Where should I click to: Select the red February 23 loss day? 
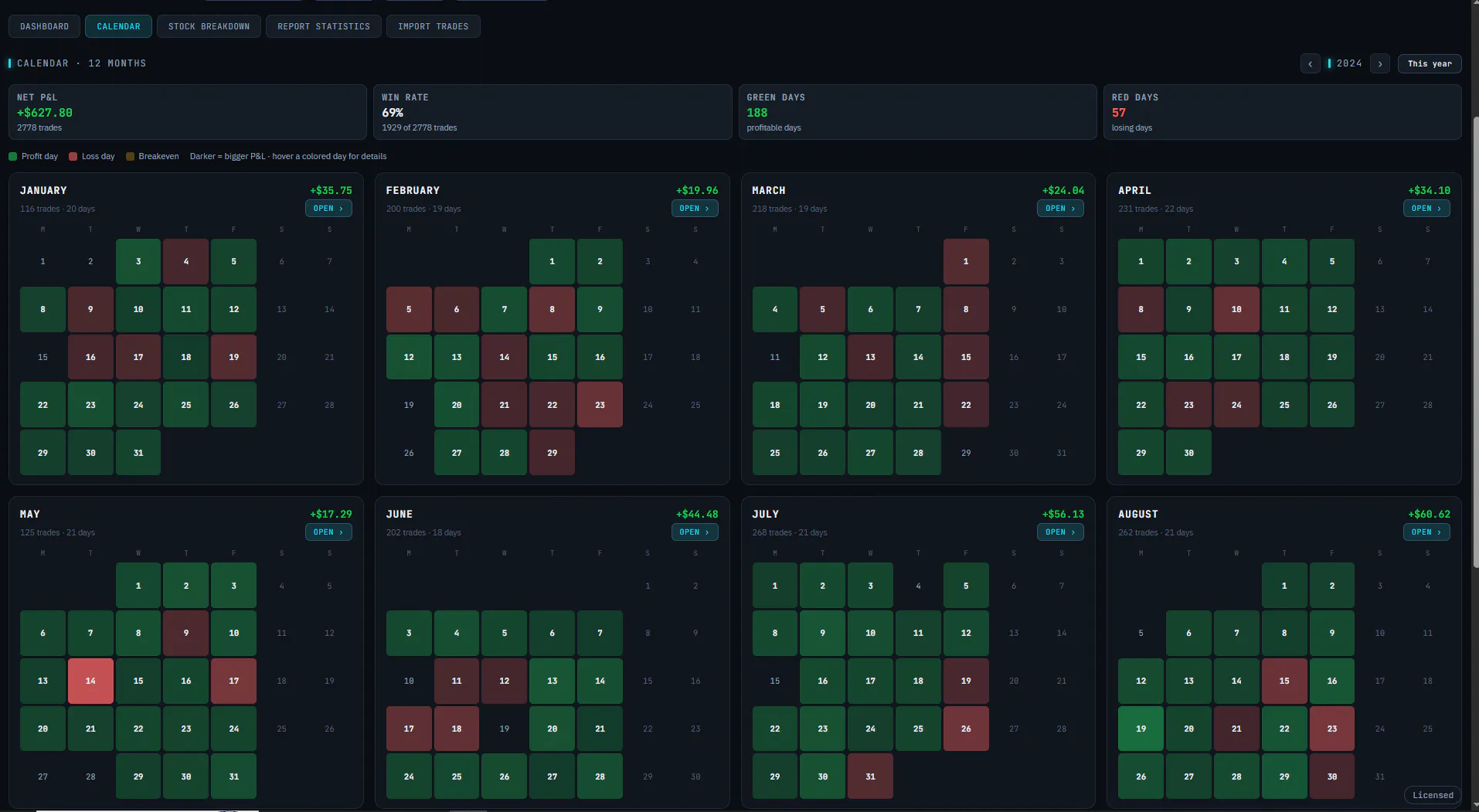[x=600, y=405]
